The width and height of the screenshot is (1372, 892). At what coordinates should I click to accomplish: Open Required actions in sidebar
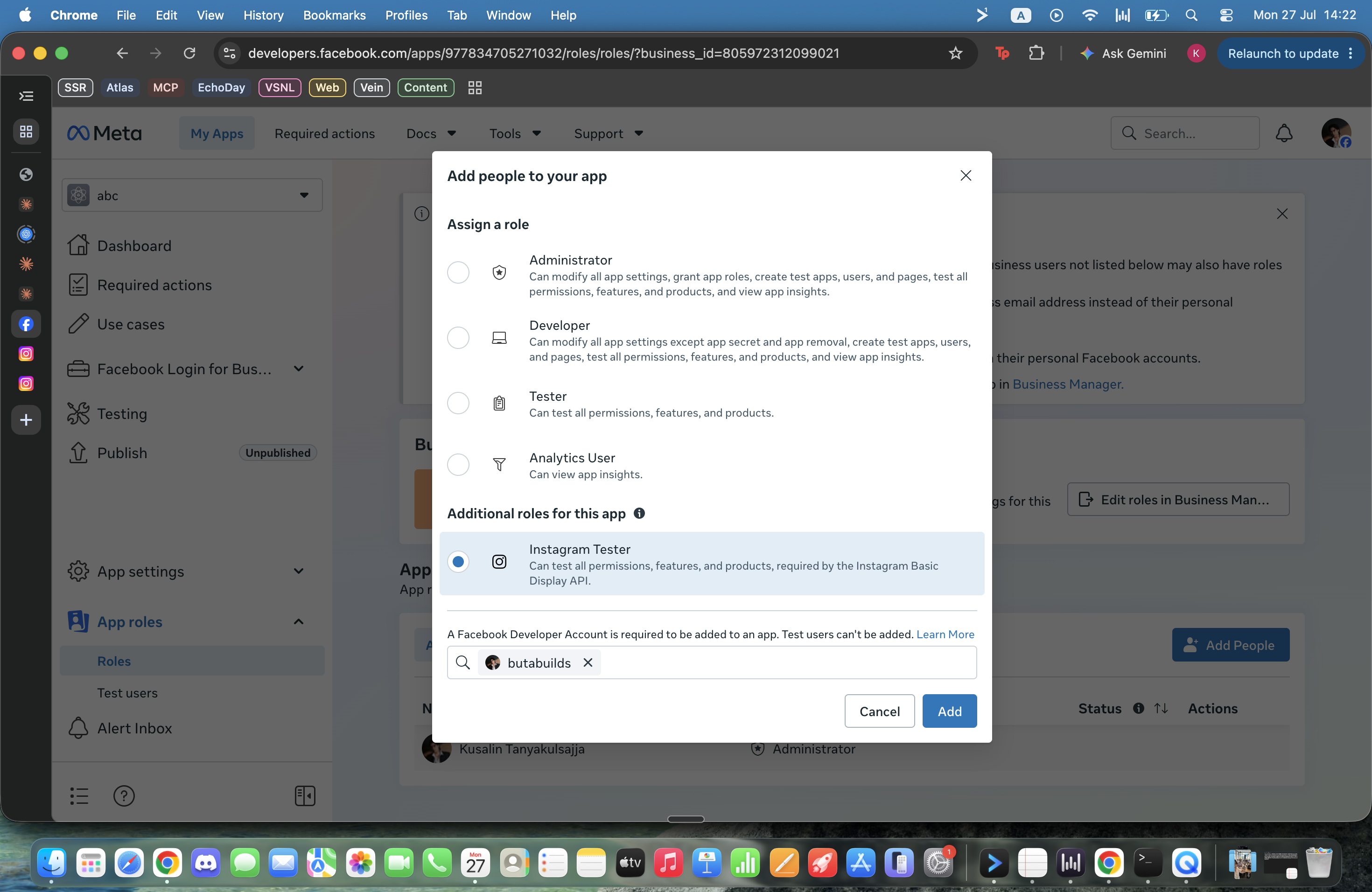point(140,285)
